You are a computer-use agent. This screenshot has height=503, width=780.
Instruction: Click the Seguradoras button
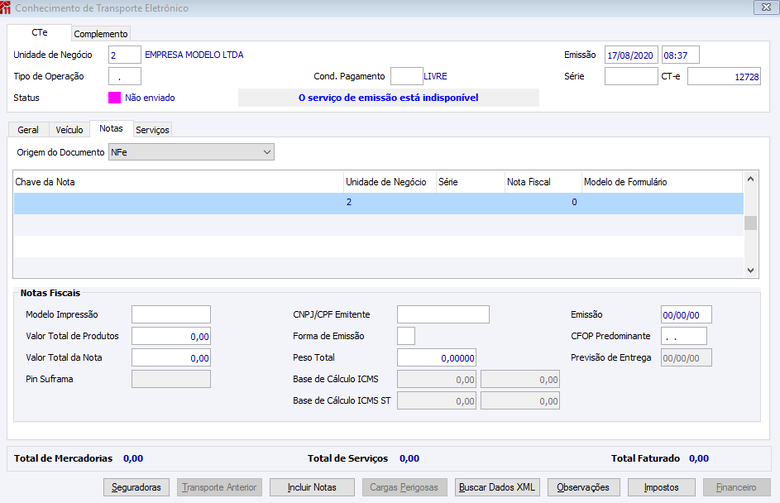[x=136, y=488]
